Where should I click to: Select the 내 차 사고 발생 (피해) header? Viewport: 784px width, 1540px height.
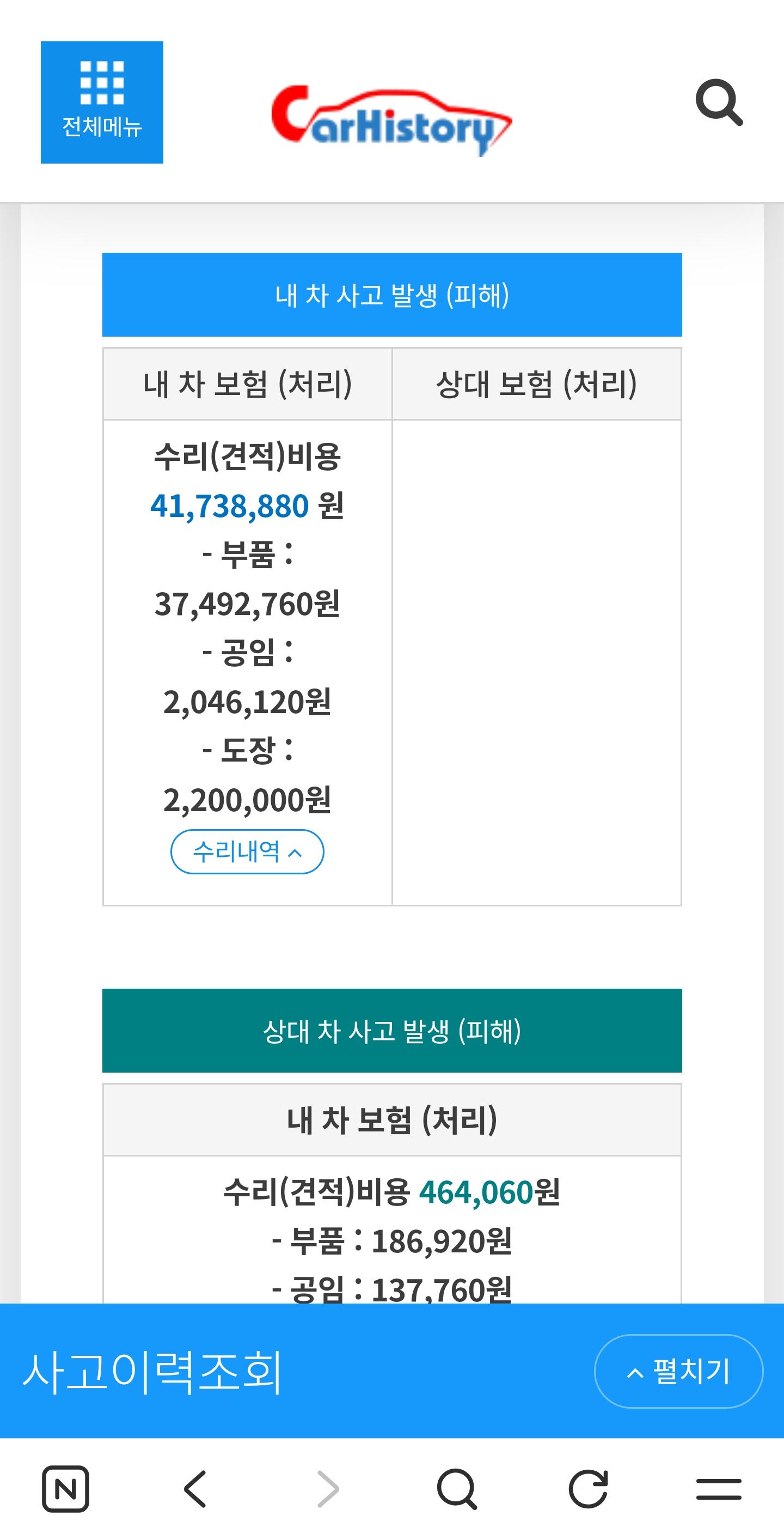point(391,295)
